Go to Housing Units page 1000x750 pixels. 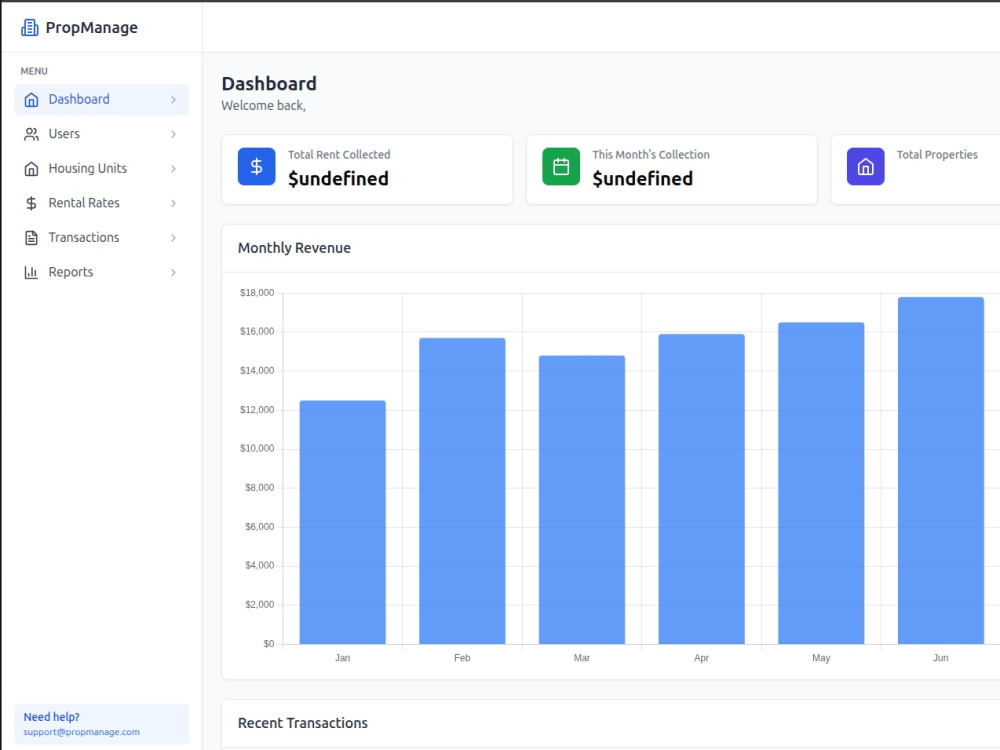pos(101,168)
